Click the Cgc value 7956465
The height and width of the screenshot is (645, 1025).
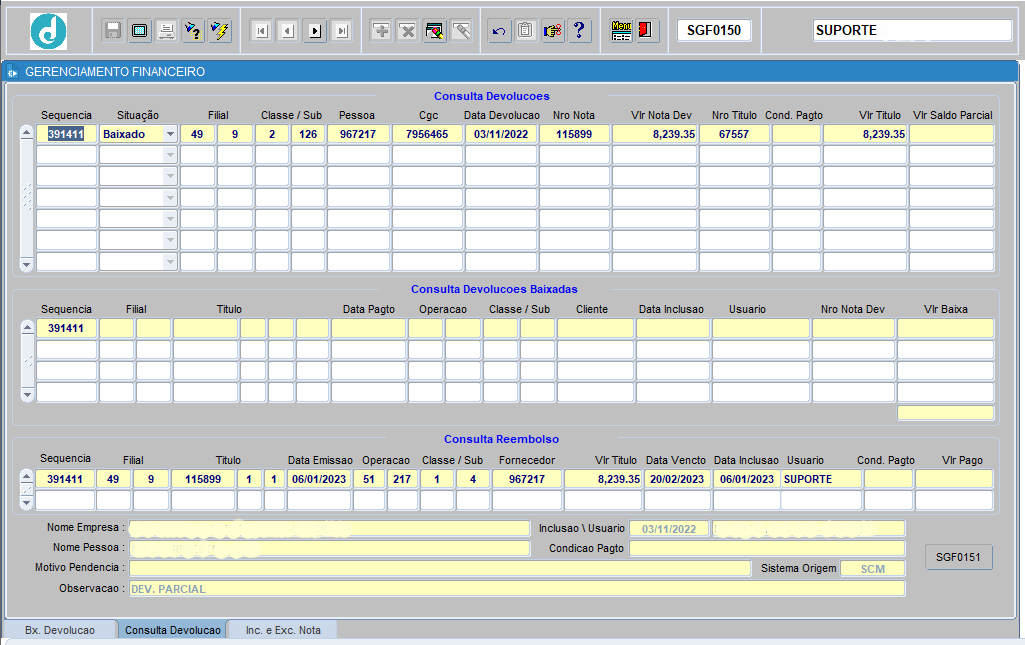coord(427,134)
